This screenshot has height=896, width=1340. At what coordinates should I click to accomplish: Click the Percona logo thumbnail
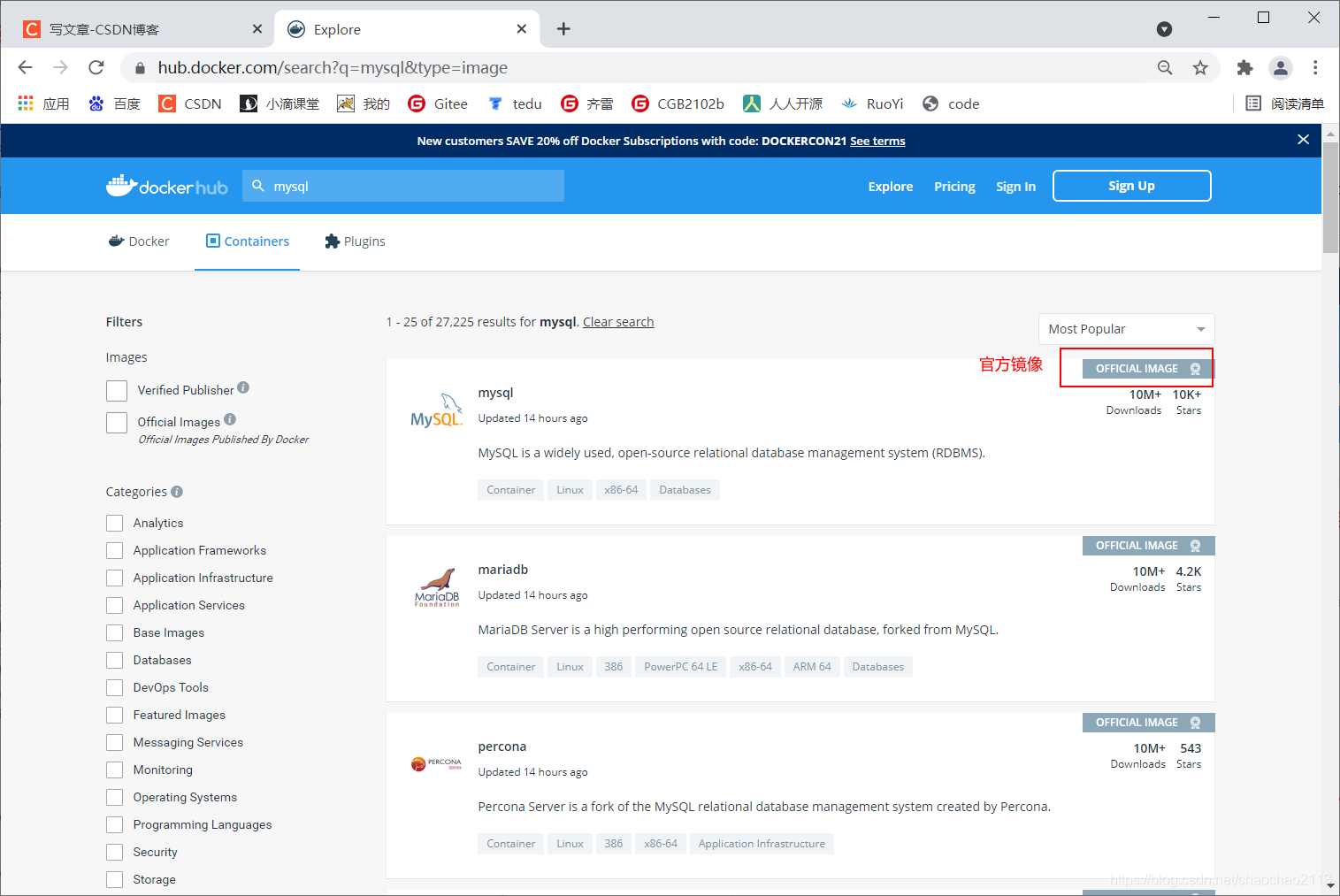pos(437,763)
